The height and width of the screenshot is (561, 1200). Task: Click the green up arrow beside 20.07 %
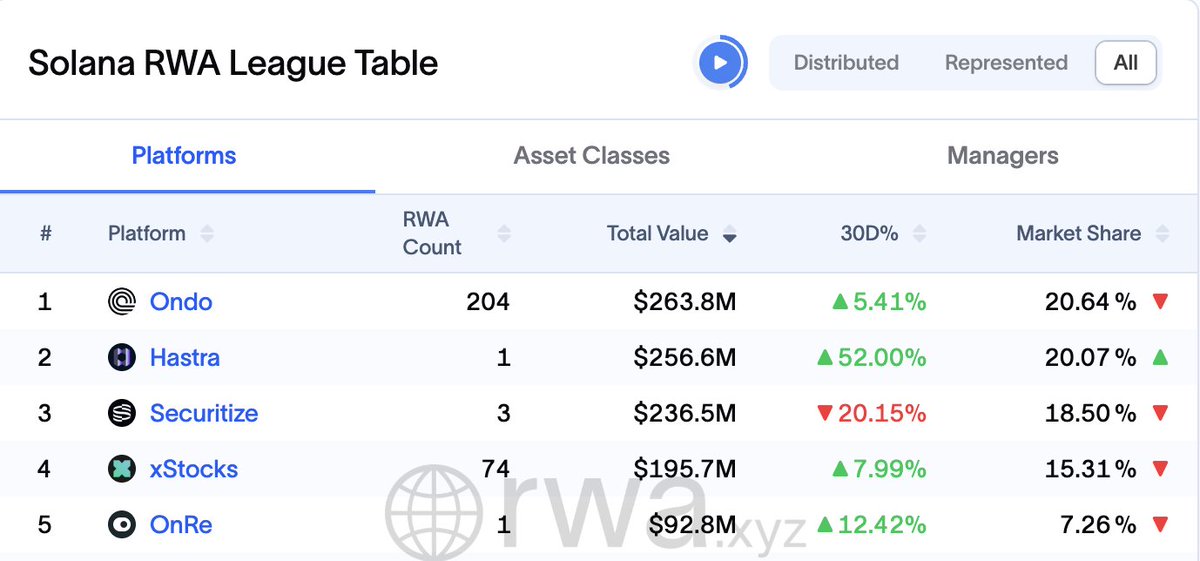(1160, 357)
